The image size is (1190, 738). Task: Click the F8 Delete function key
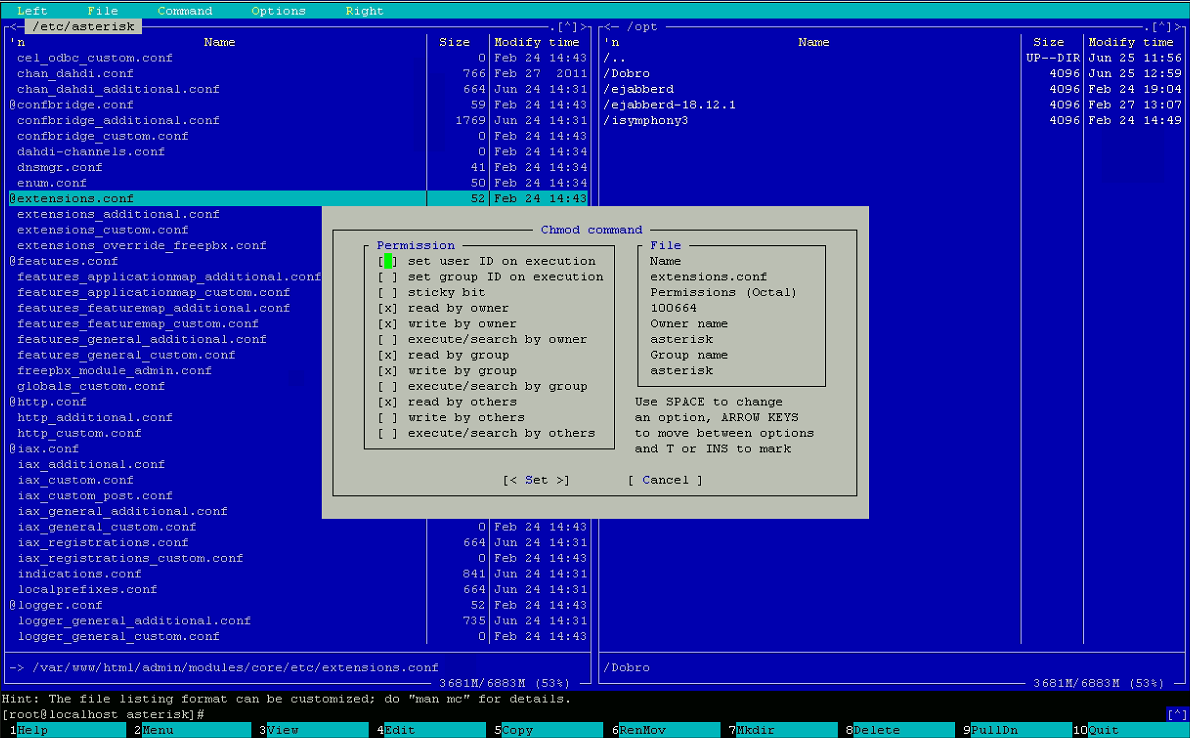877,730
